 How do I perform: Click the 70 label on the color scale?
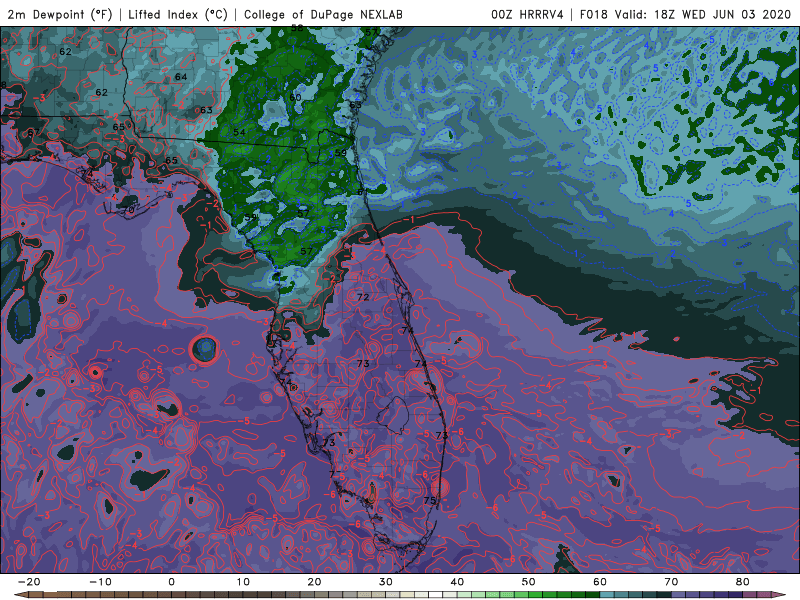671,582
